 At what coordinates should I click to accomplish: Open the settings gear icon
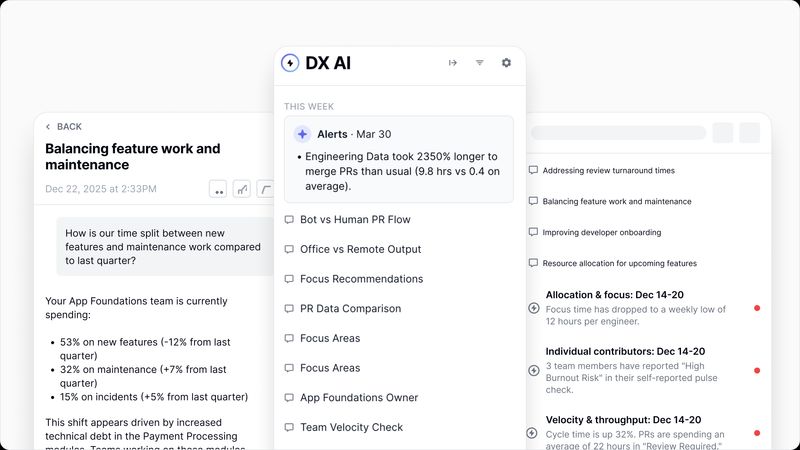click(506, 63)
